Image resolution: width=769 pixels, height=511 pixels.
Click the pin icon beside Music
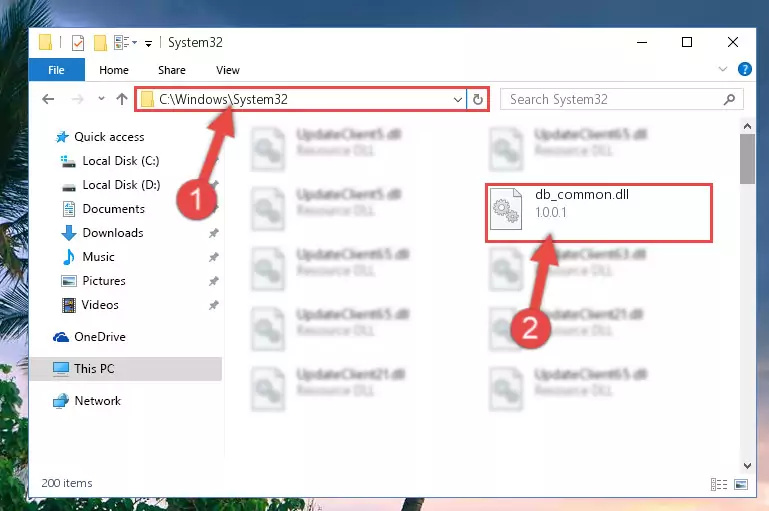213,257
